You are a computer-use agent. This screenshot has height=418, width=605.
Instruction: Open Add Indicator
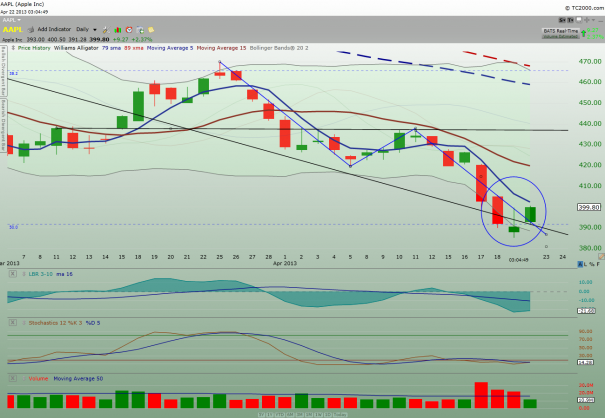pos(54,29)
